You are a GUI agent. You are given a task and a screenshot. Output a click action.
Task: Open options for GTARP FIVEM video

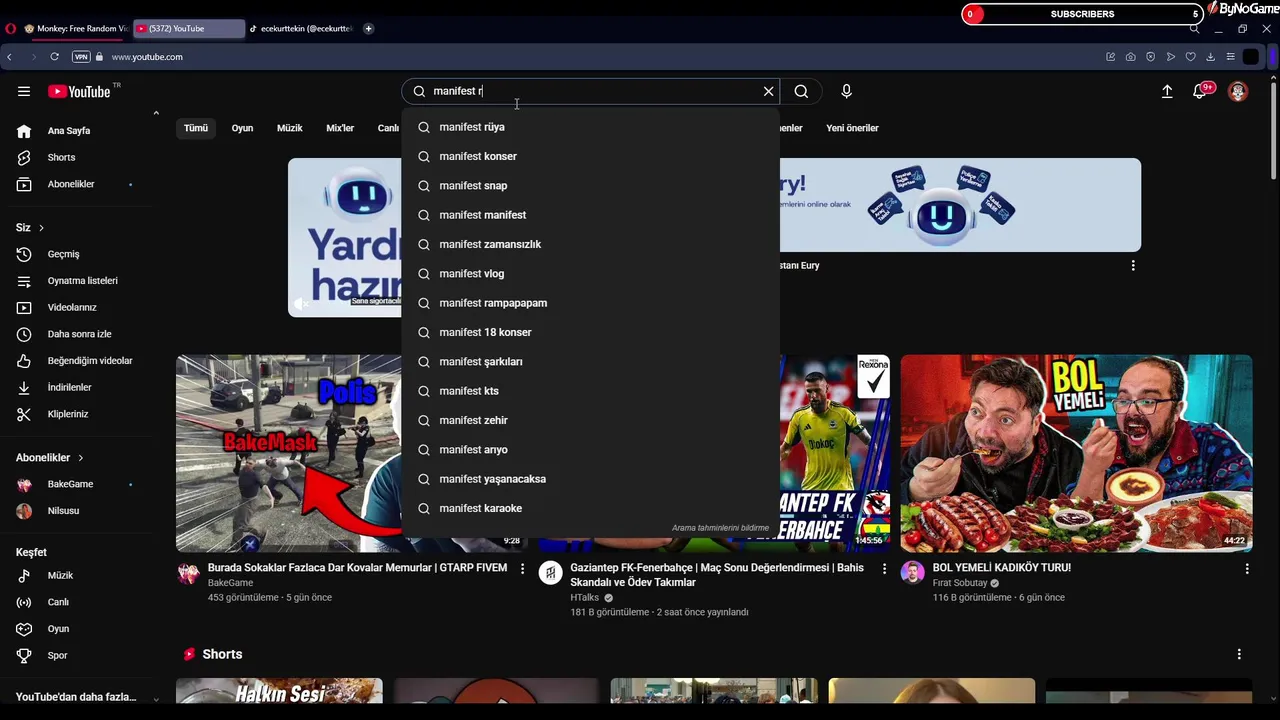(x=522, y=569)
